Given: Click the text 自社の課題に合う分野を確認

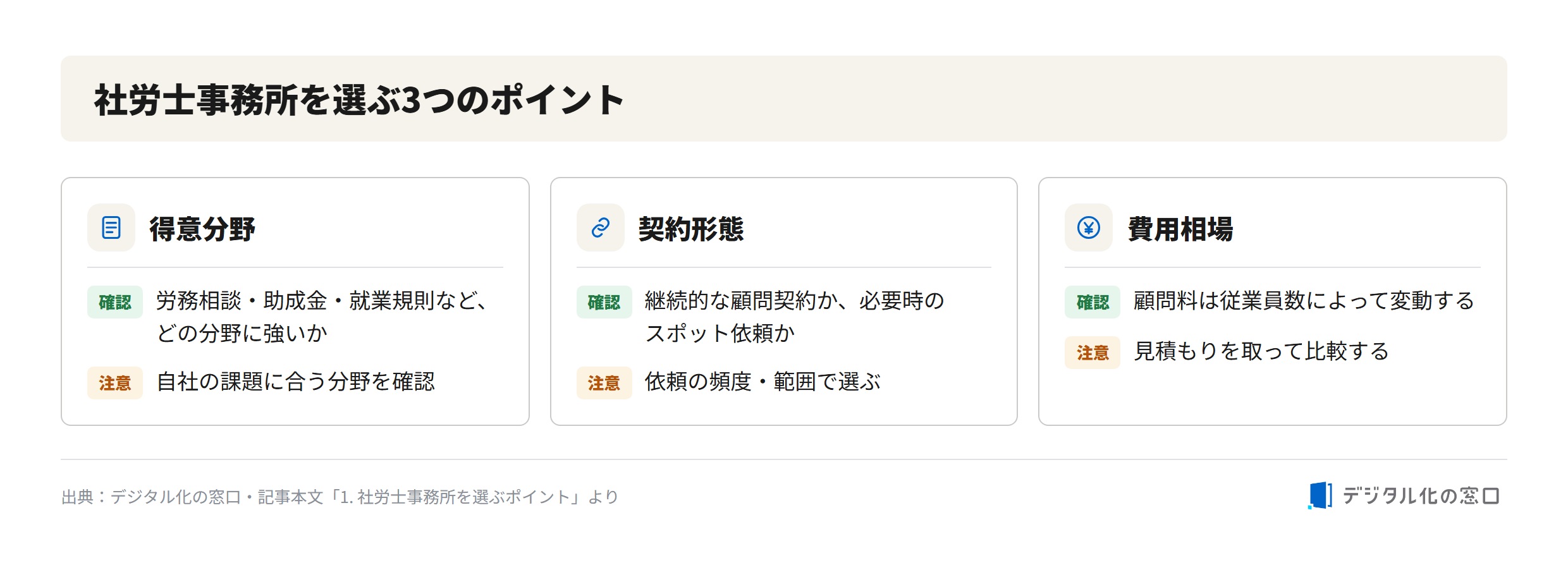Looking at the screenshot, I should point(296,382).
